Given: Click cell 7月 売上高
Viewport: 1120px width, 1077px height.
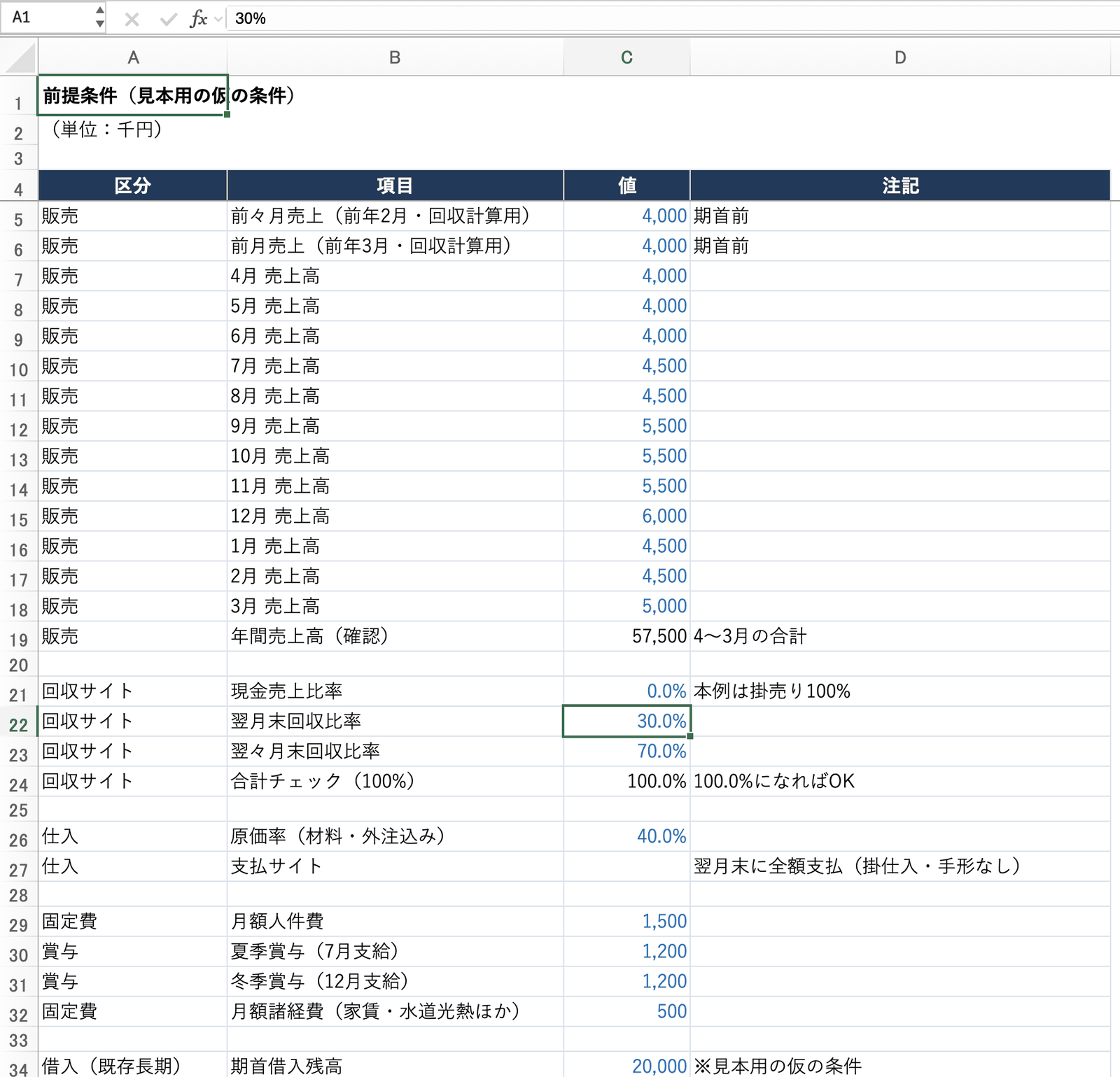Looking at the screenshot, I should pyautogui.click(x=395, y=366).
